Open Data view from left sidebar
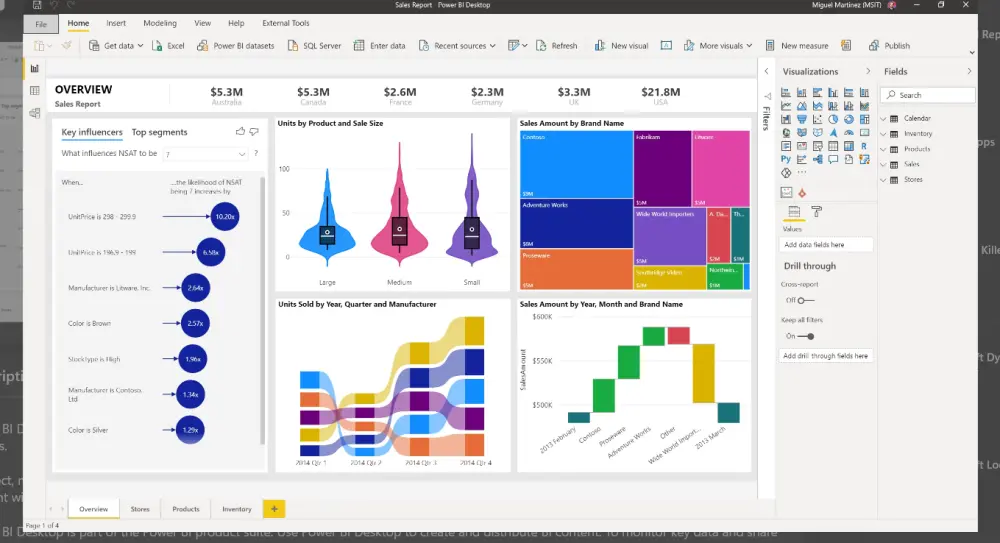 tap(34, 91)
